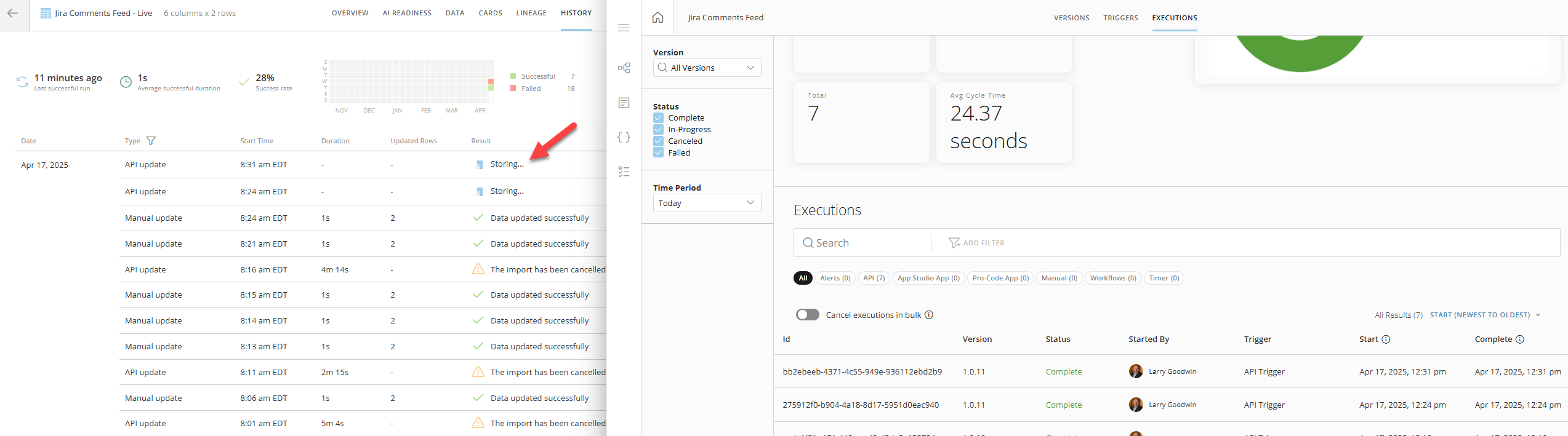This screenshot has height=436, width=1568.
Task: Switch to the Overview tab
Action: (x=350, y=13)
